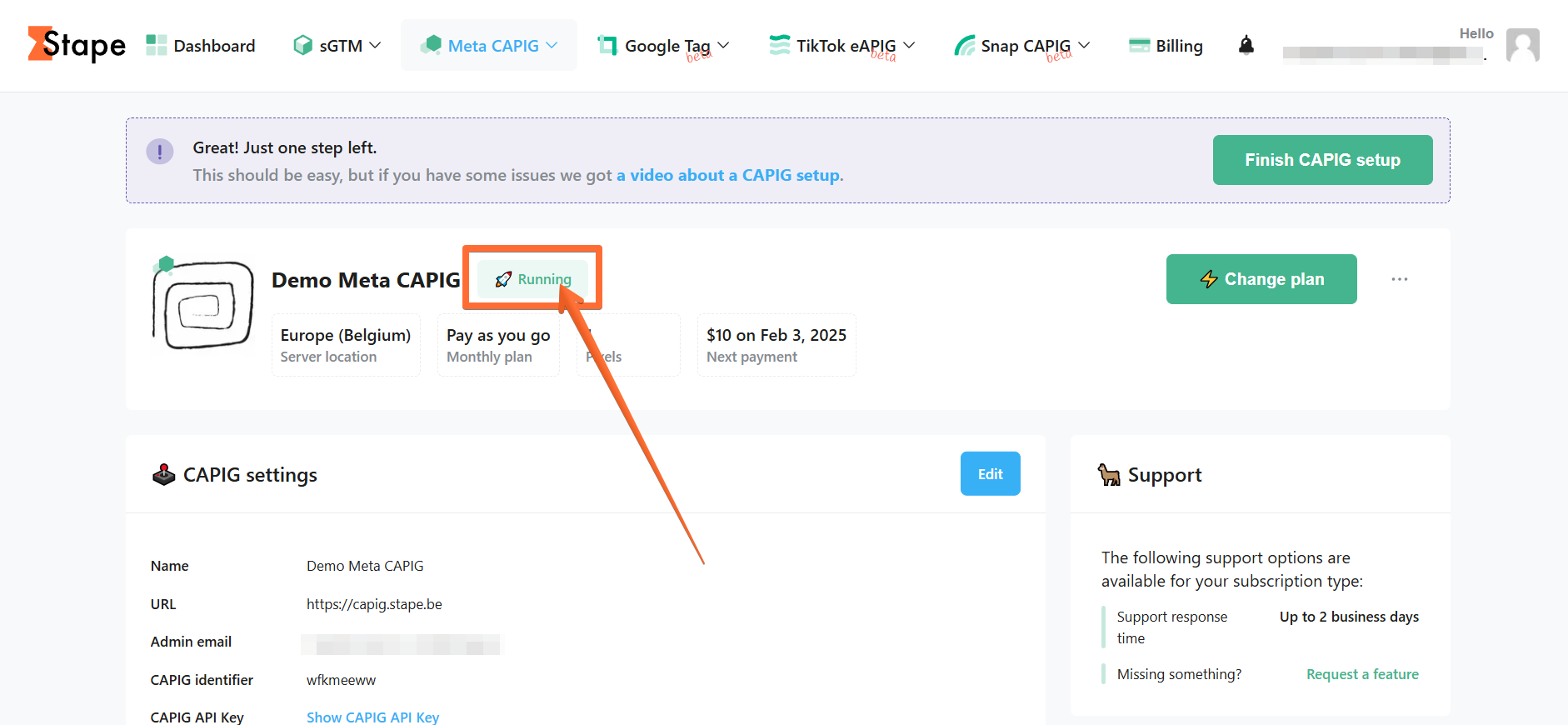The image size is (1568, 725).
Task: Click the Demo Meta CAPIG spiral thumbnail
Action: click(204, 304)
